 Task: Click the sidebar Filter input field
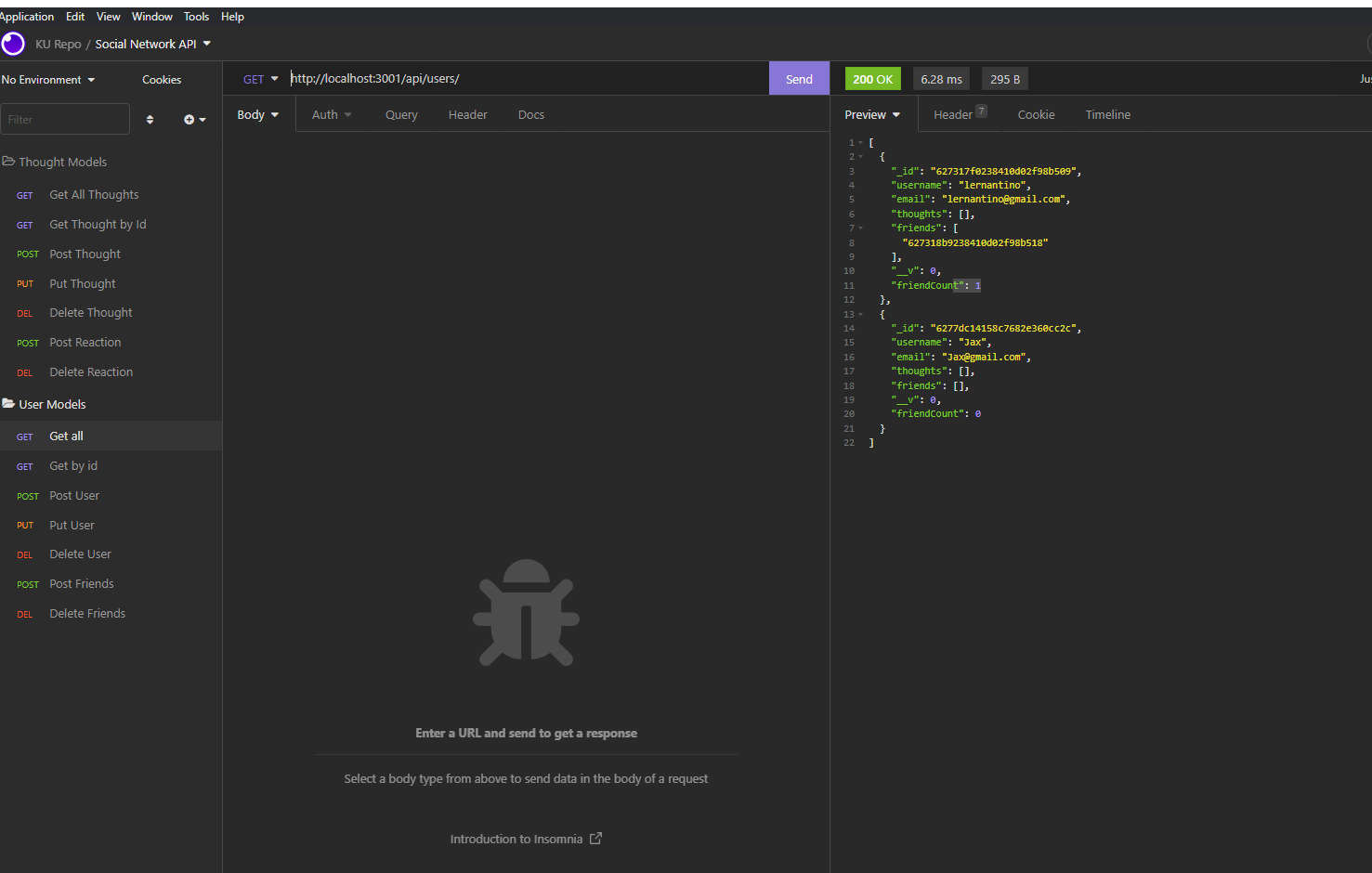tap(65, 119)
